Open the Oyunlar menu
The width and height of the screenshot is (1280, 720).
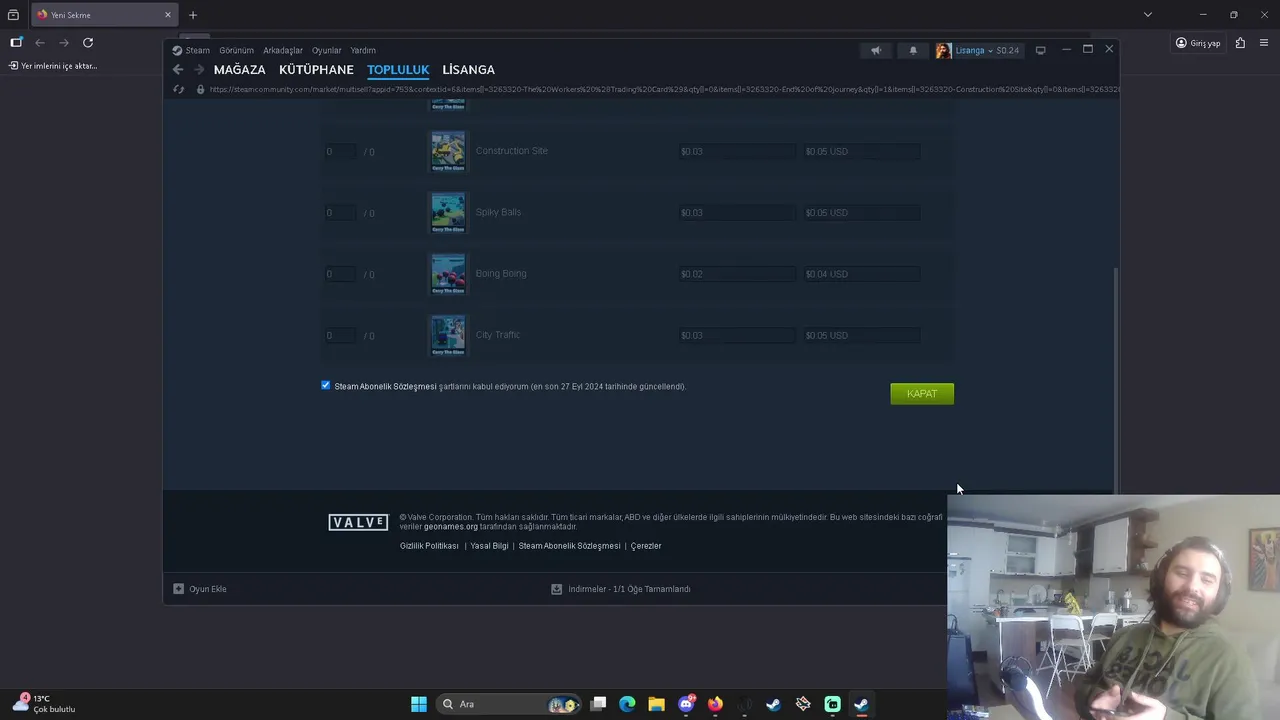point(327,50)
